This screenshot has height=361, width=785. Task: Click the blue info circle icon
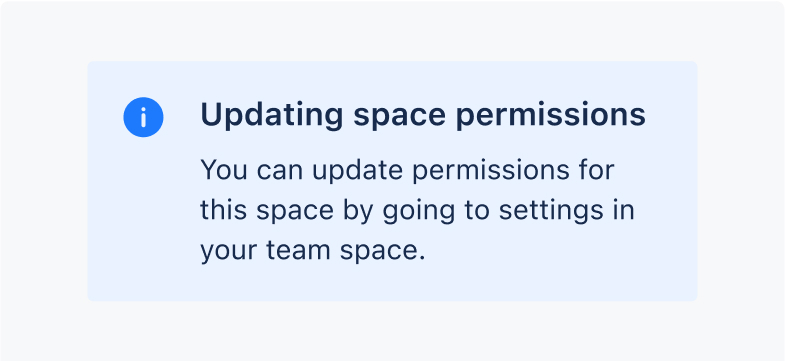click(x=143, y=117)
